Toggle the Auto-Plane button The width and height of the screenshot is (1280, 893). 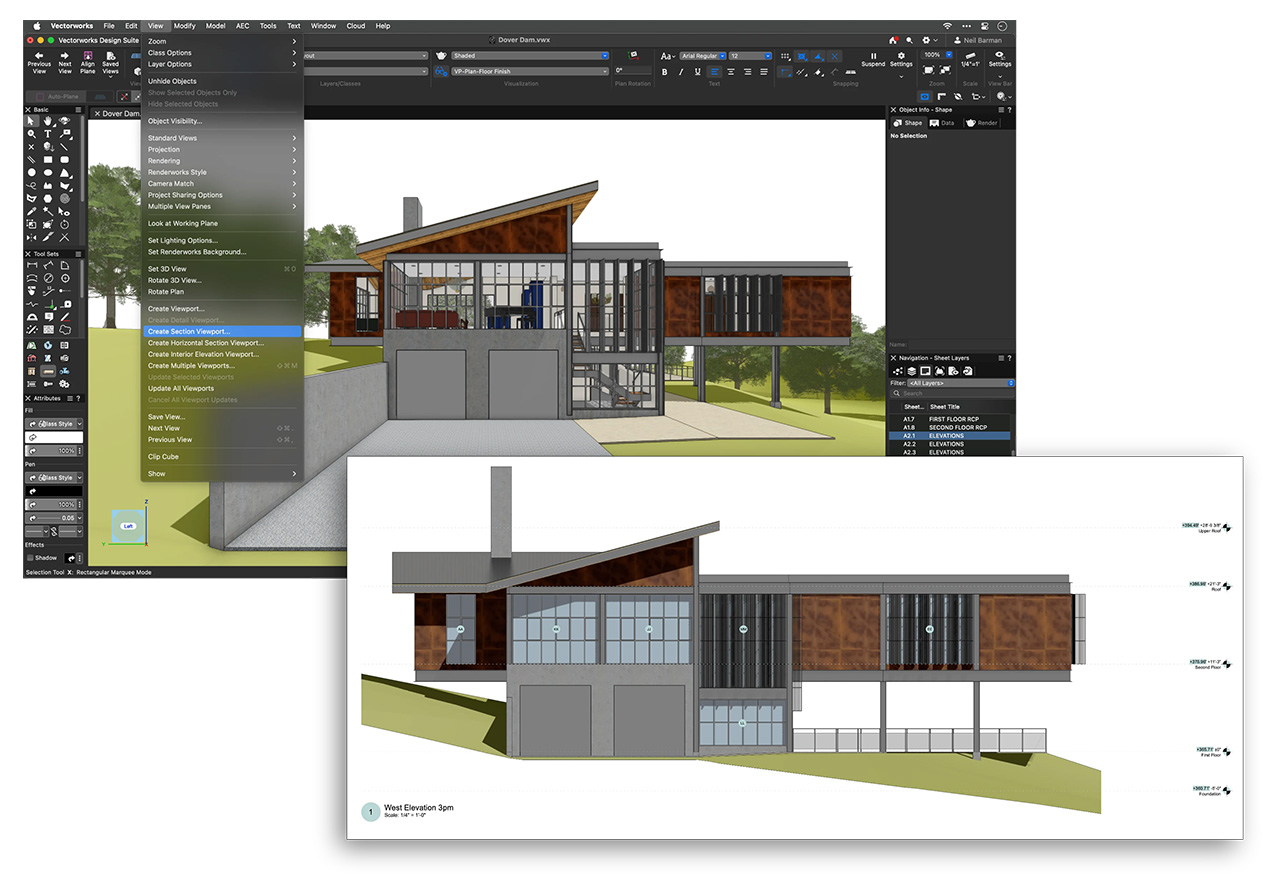coord(56,97)
